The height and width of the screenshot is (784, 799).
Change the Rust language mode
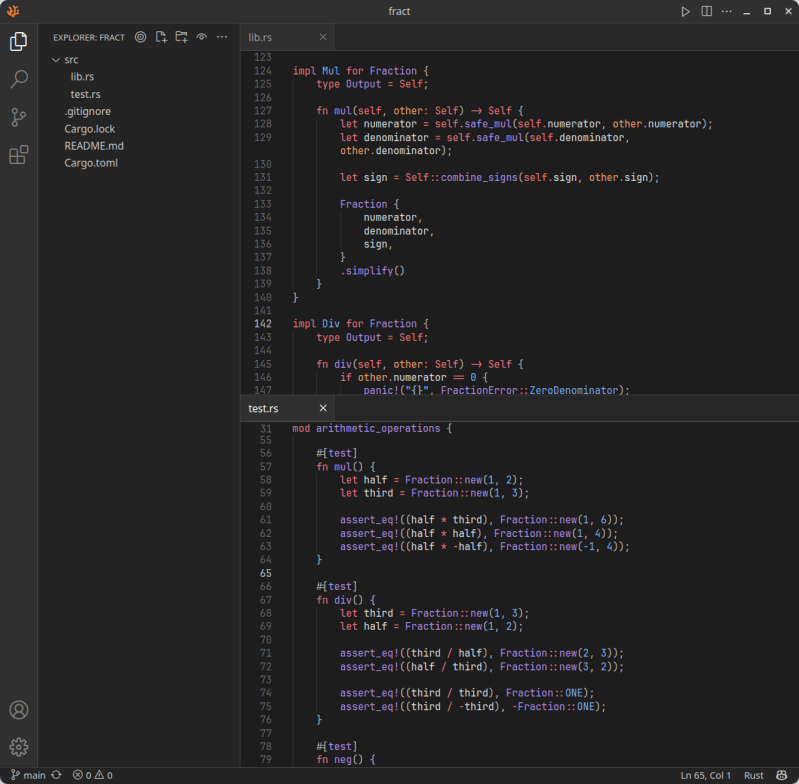[x=754, y=775]
